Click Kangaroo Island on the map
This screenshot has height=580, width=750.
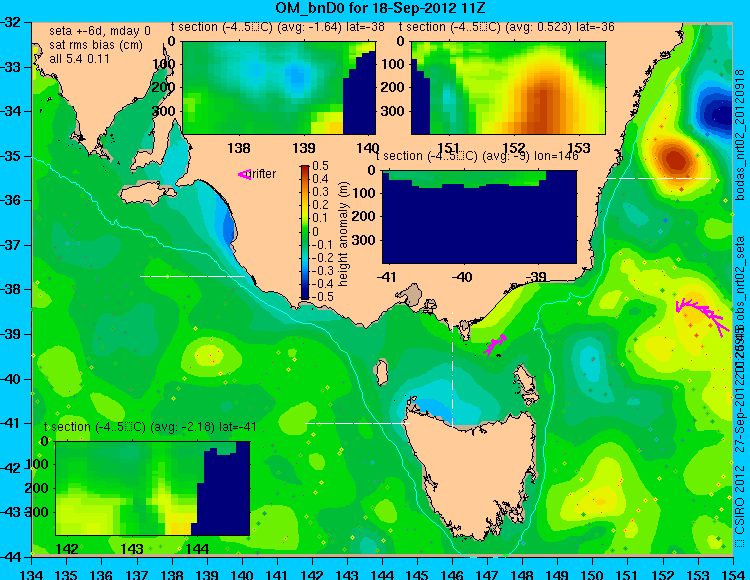pos(147,195)
